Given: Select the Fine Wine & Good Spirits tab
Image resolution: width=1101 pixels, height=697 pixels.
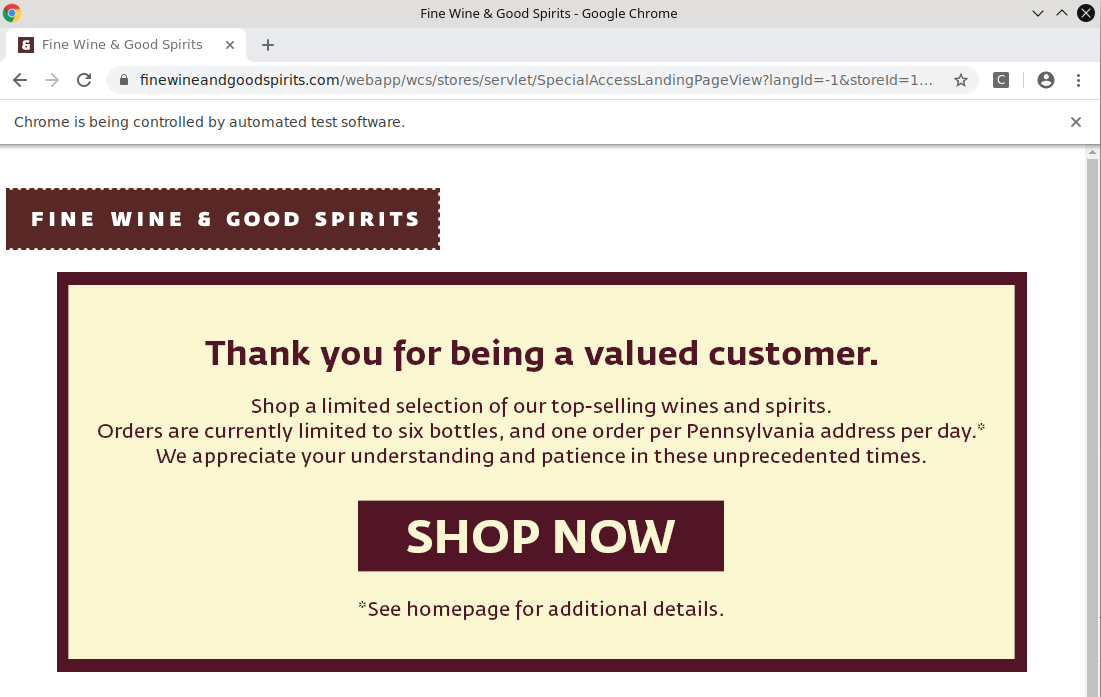Looking at the screenshot, I should [x=122, y=45].
